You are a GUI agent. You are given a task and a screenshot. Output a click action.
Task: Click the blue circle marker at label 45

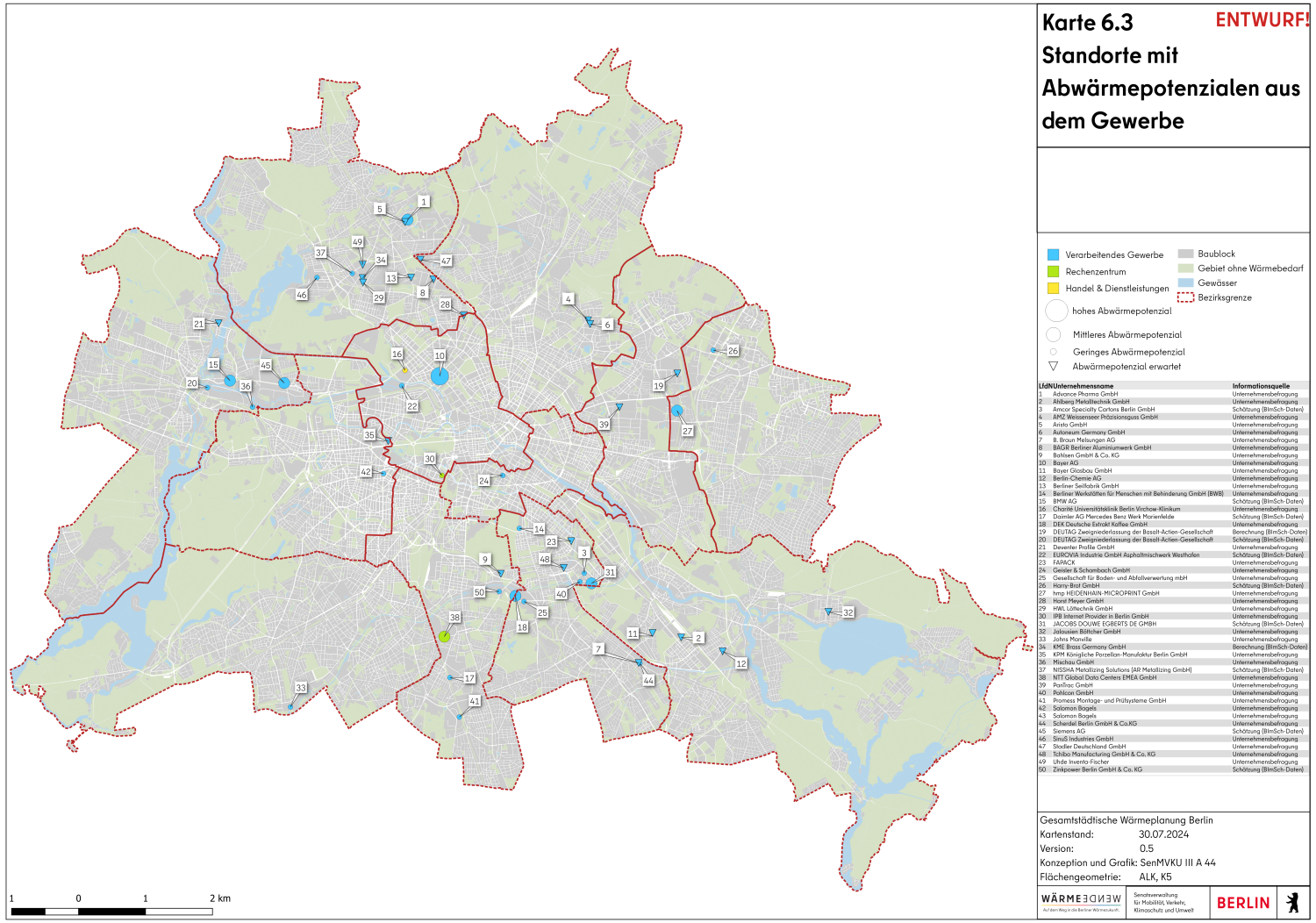click(284, 383)
